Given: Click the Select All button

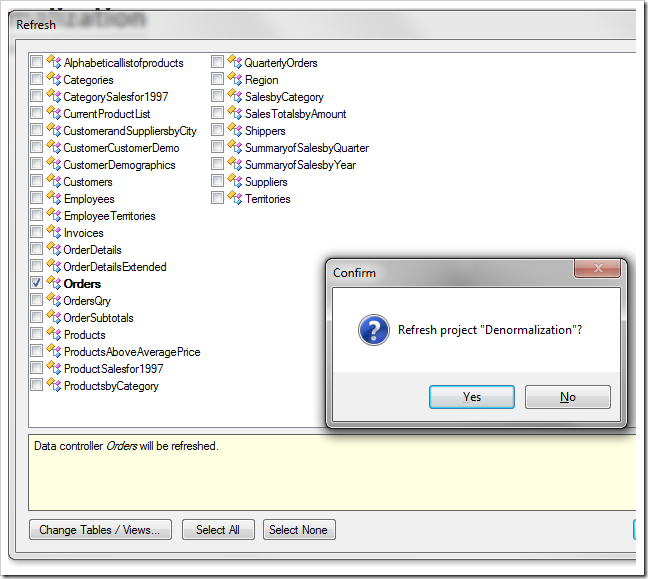Looking at the screenshot, I should (x=218, y=529).
